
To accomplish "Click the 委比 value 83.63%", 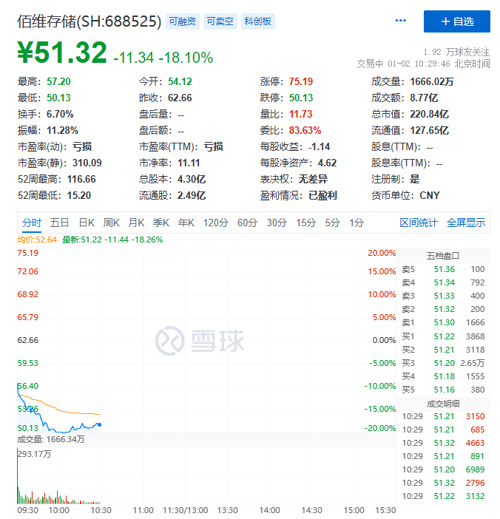I will [305, 130].
